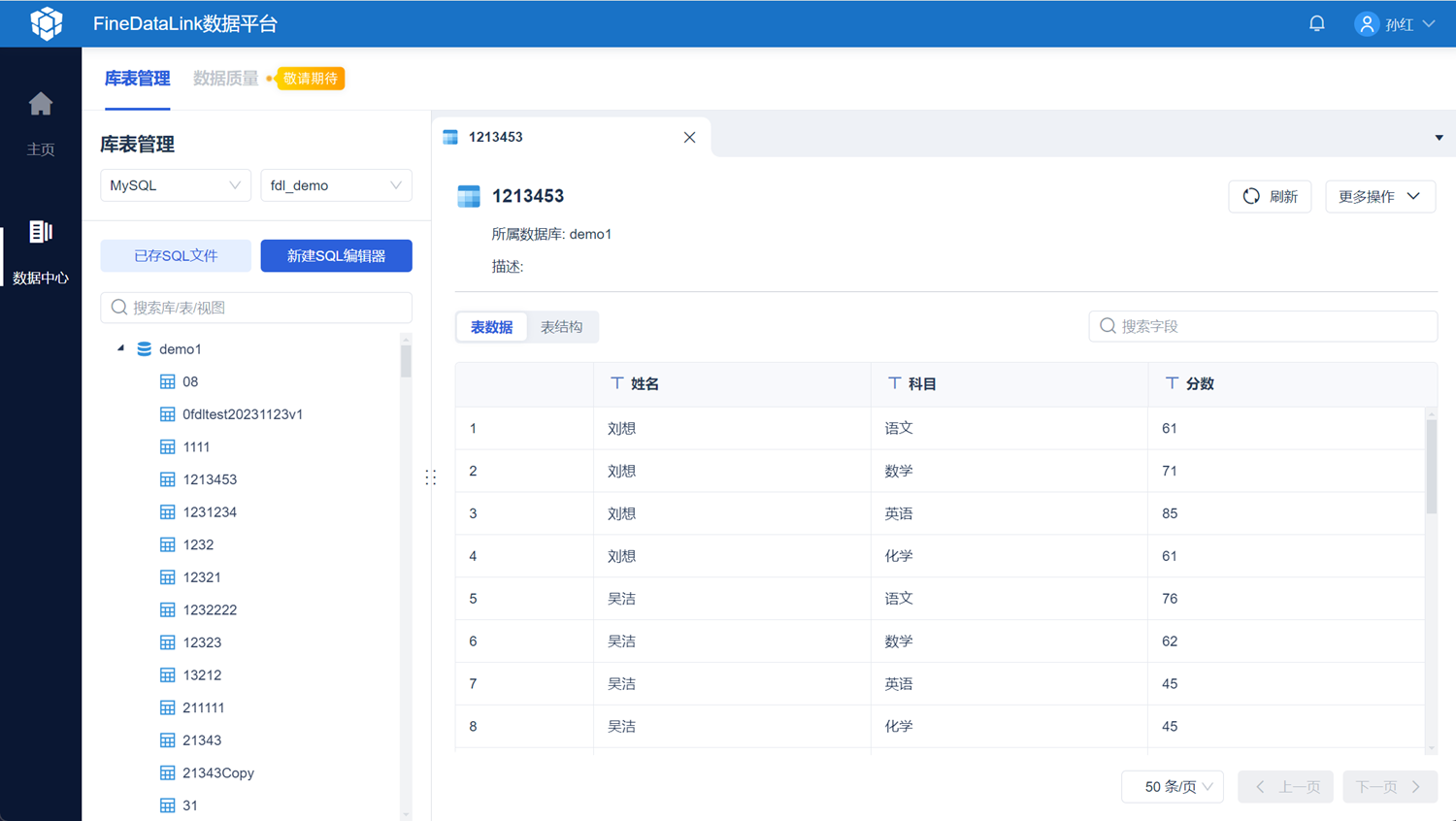Open the notification bell

1317,23
